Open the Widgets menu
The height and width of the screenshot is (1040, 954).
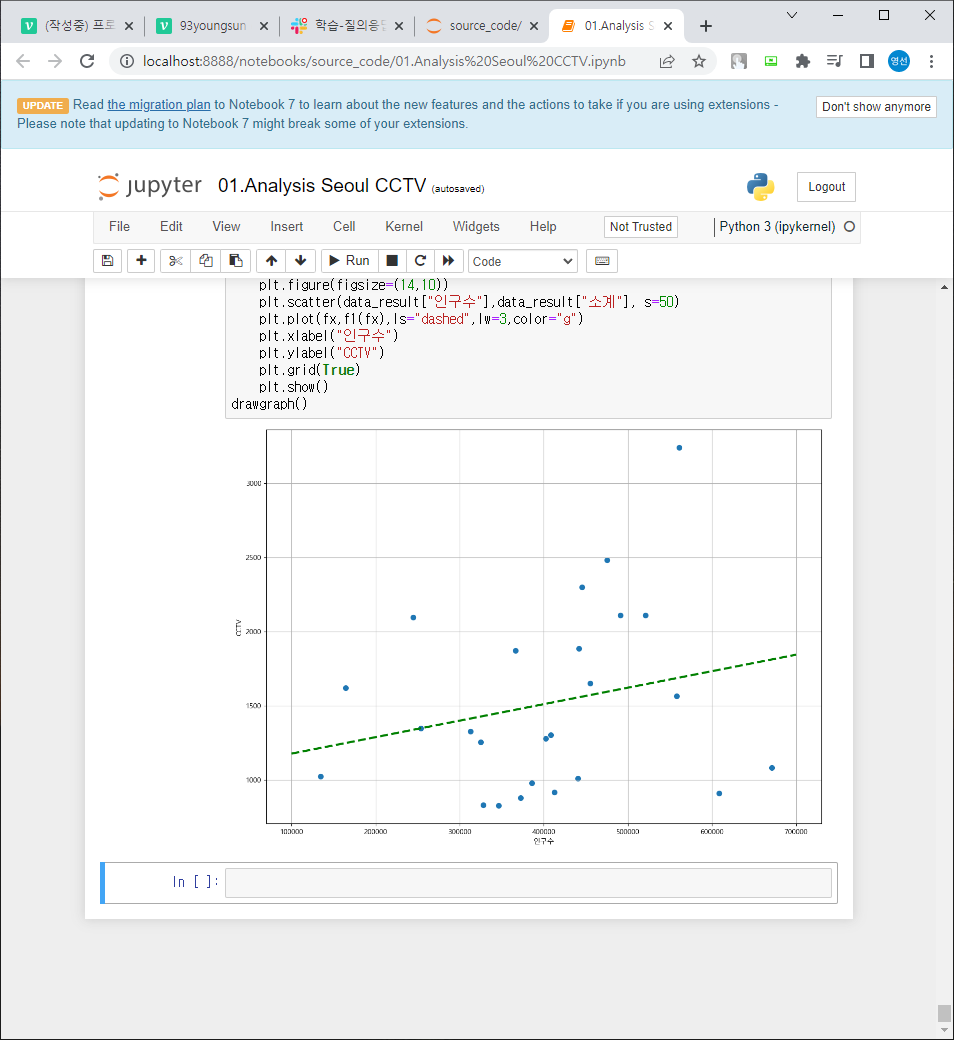coord(476,227)
